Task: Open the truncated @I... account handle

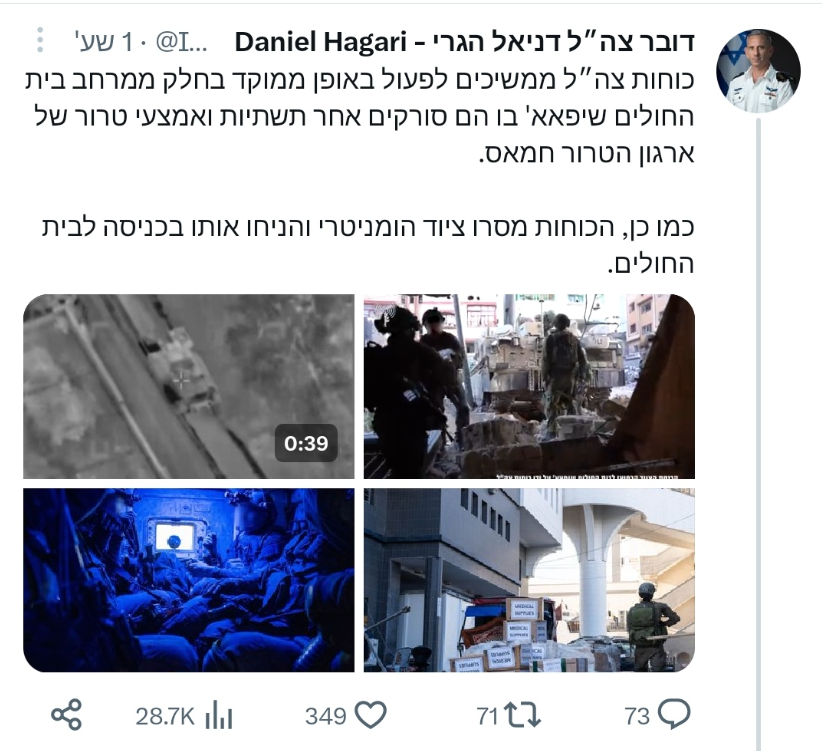Action: (181, 42)
